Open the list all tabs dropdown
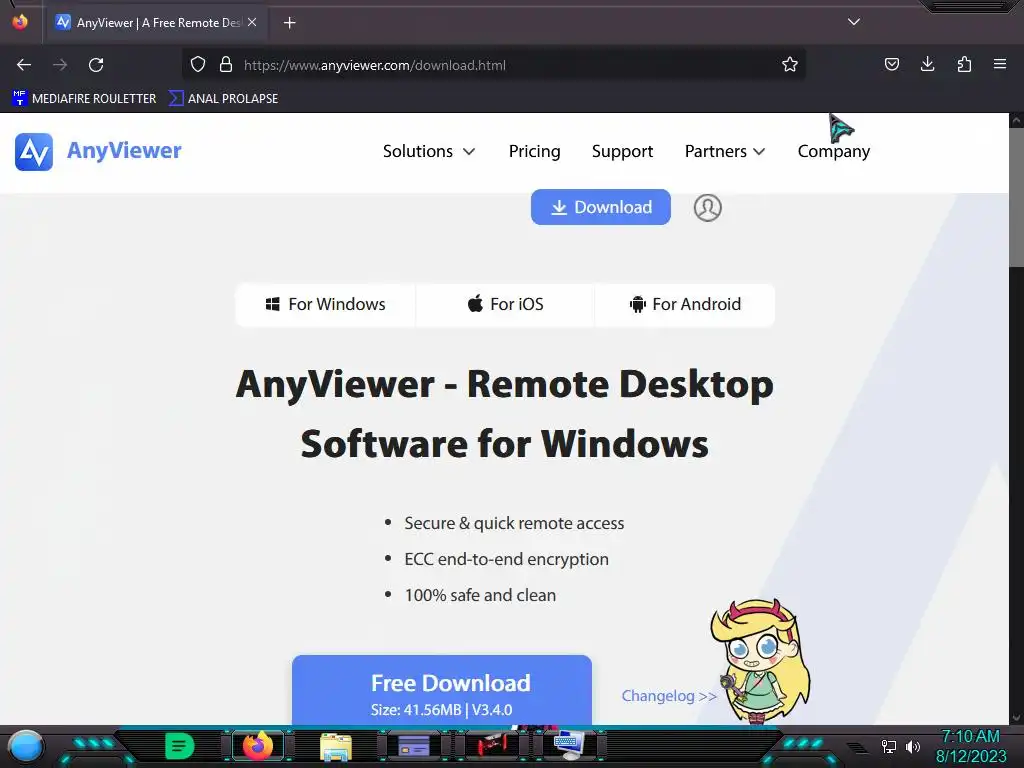1024x768 pixels. (854, 22)
